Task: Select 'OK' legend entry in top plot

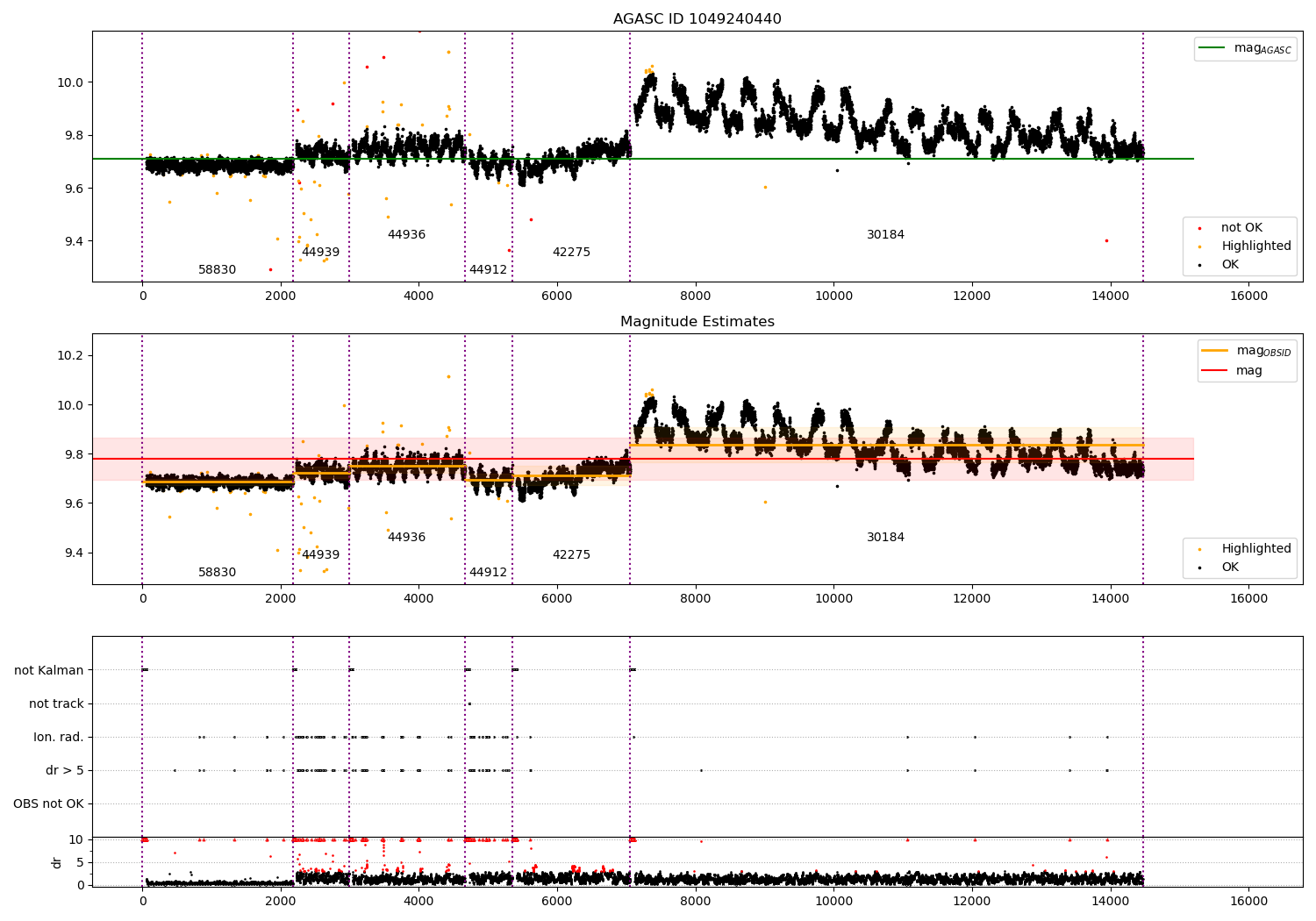Action: [1230, 265]
